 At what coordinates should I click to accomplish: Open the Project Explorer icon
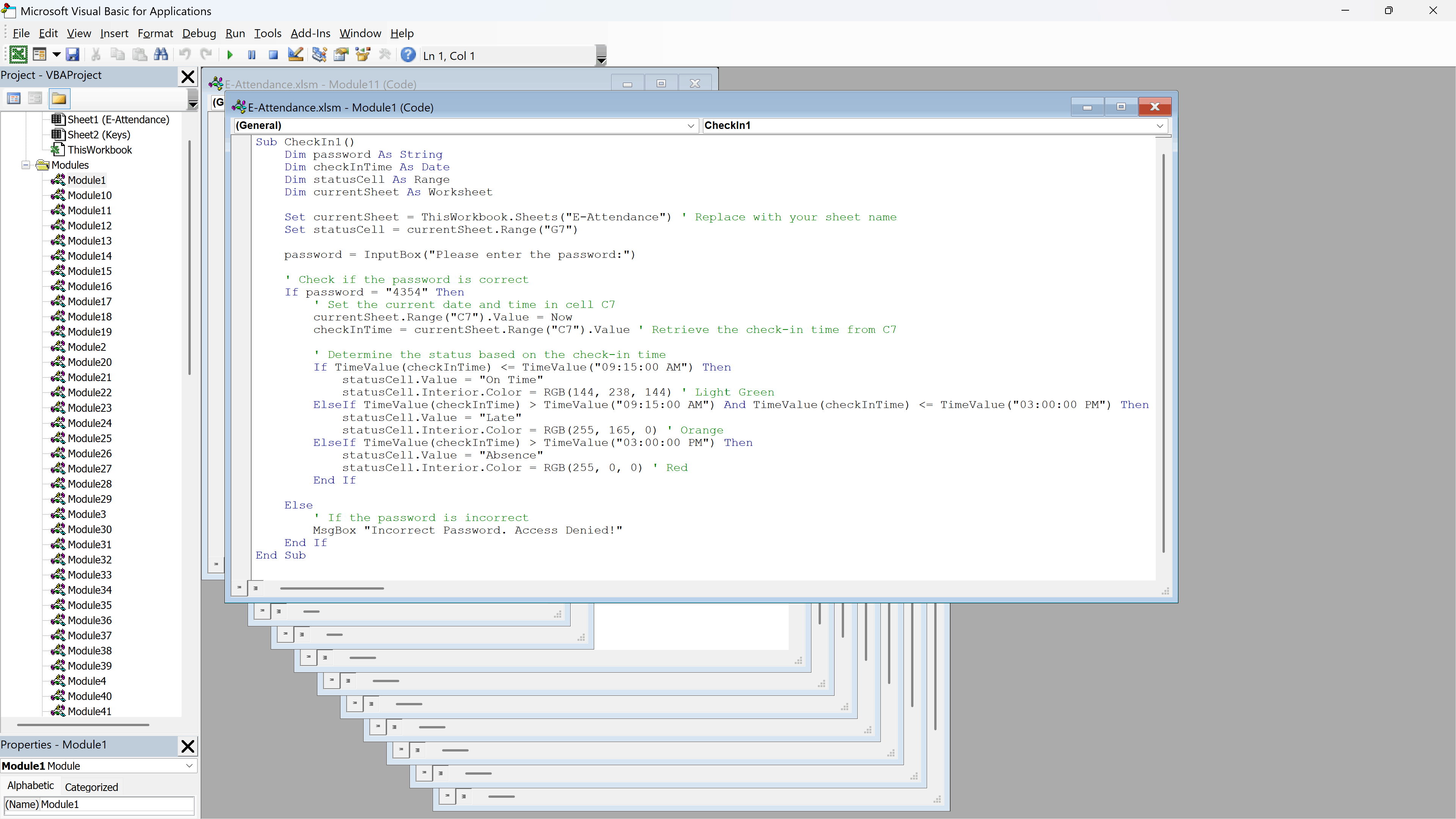pyautogui.click(x=319, y=55)
